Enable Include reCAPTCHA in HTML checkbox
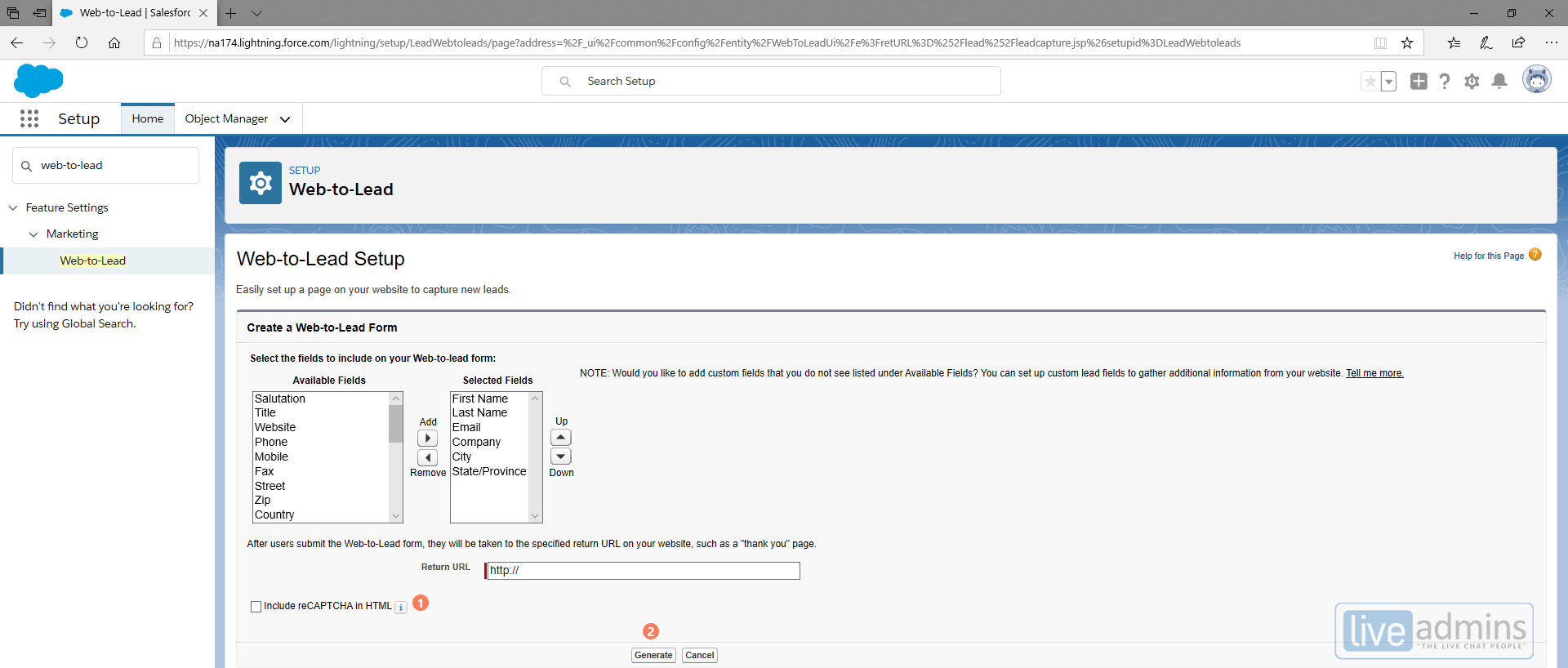 (256, 607)
